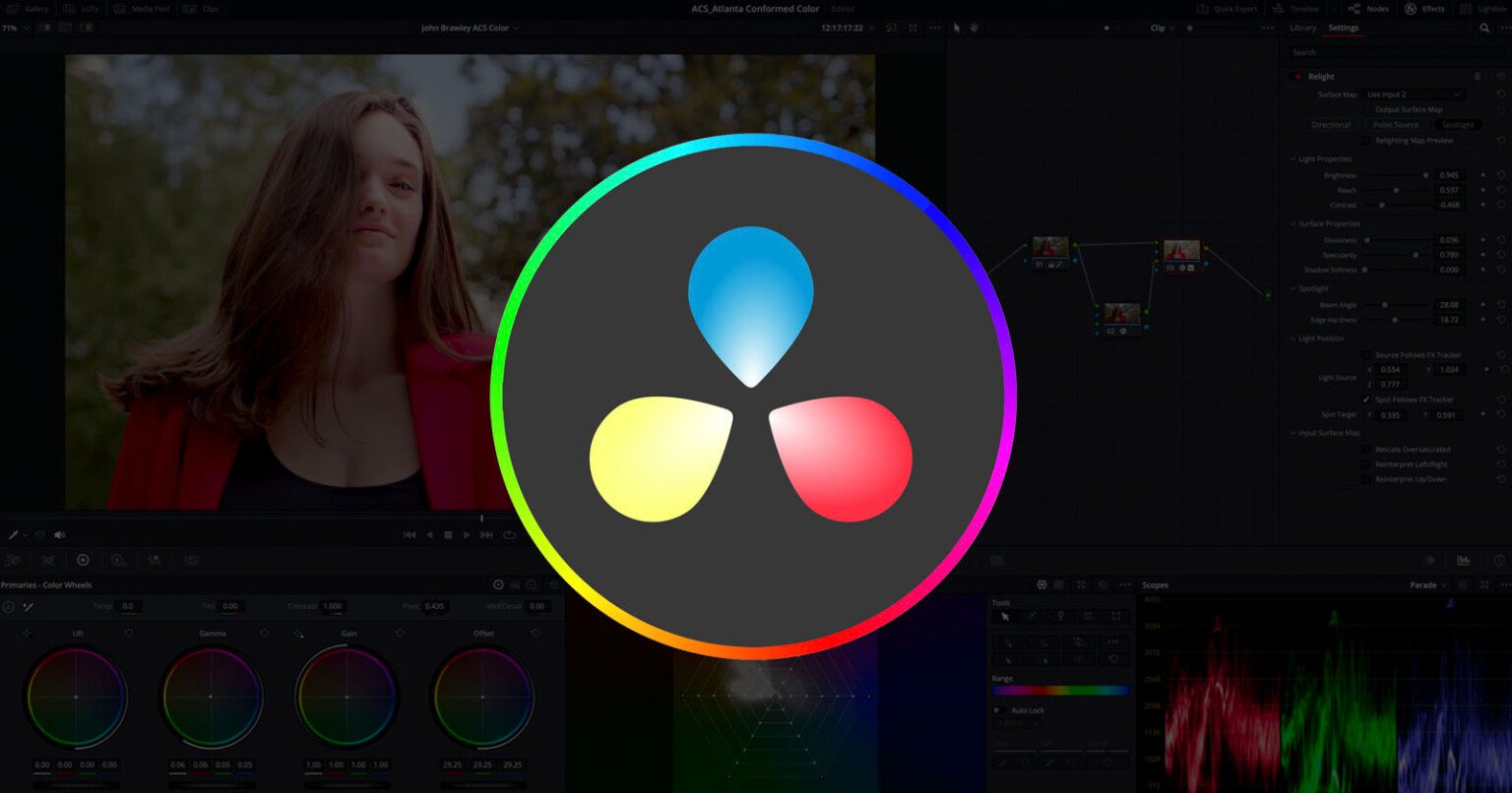The height and width of the screenshot is (793, 1512).
Task: Select the pointer tool in the Tools panel
Action: click(x=1004, y=614)
